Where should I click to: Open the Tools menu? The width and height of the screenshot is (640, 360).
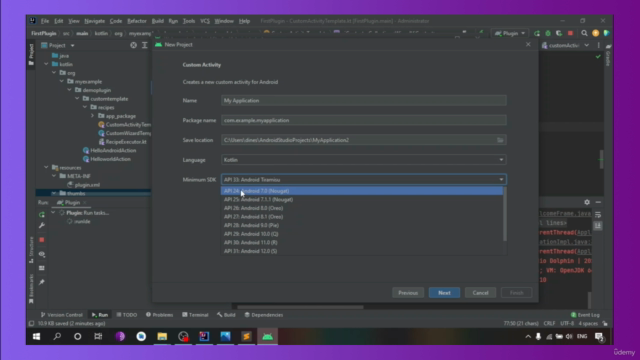(x=189, y=21)
